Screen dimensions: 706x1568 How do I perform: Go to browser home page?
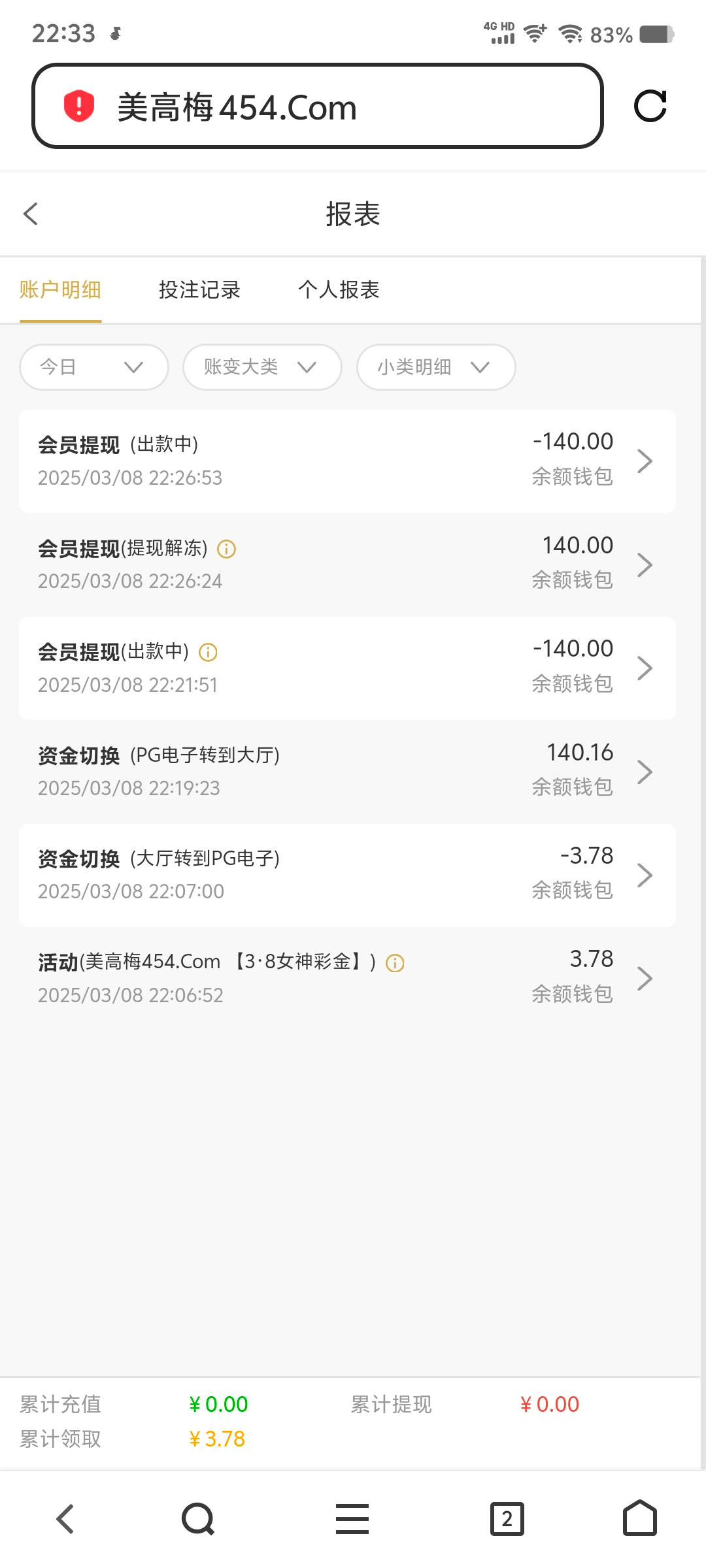639,1518
